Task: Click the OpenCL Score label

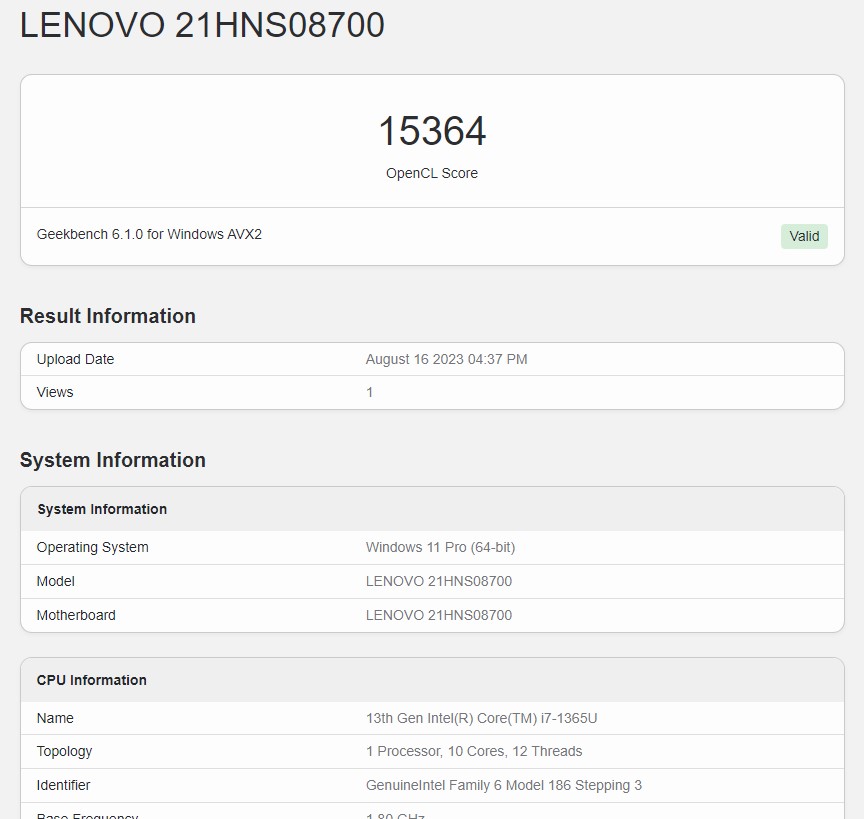Action: point(432,173)
